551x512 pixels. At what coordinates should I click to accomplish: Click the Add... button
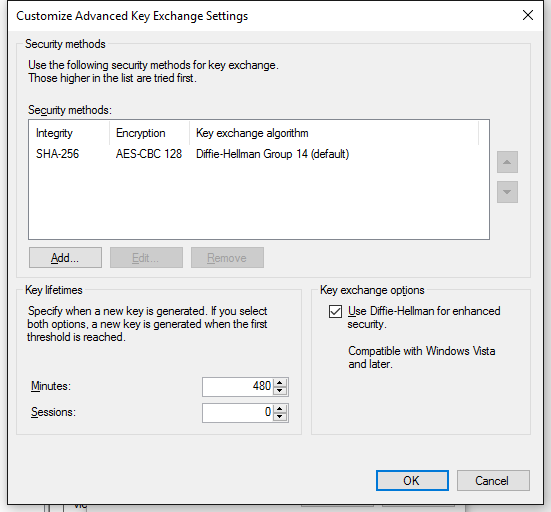tap(65, 258)
